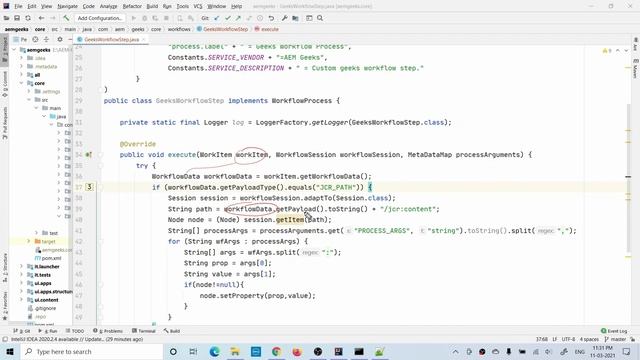Open the Build tool window at bottom
640x360 pixels.
tap(172, 331)
